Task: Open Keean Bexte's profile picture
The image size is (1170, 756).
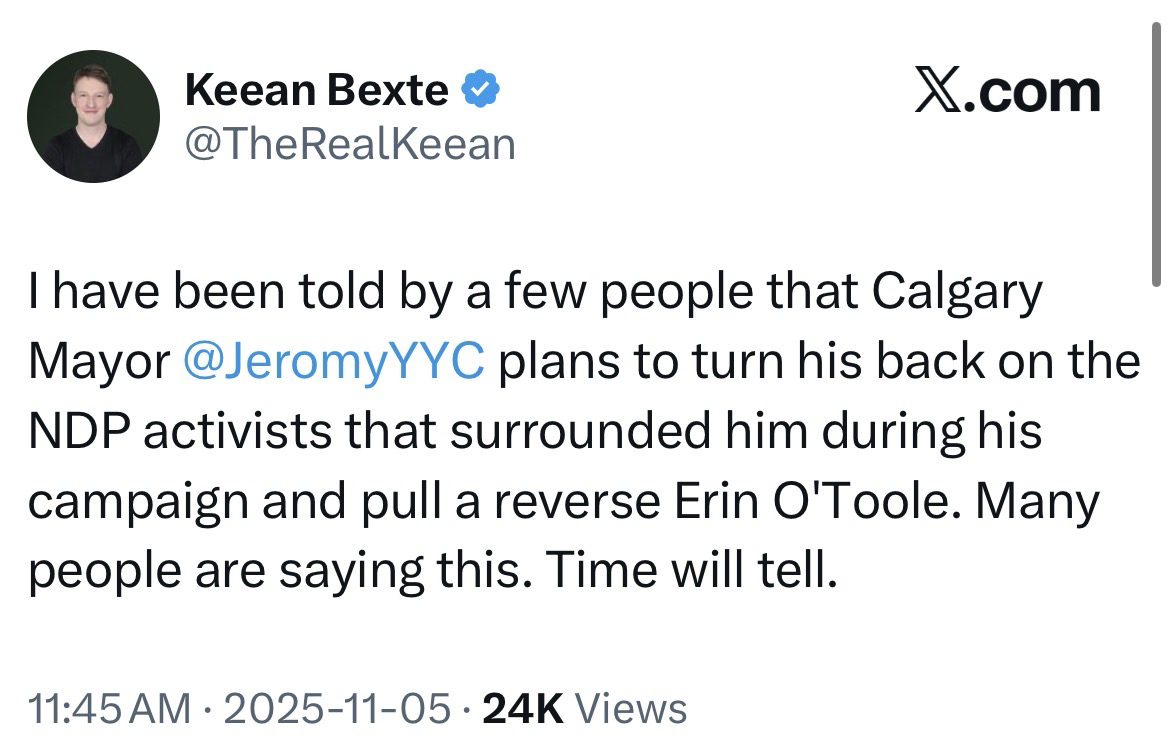Action: (x=93, y=116)
